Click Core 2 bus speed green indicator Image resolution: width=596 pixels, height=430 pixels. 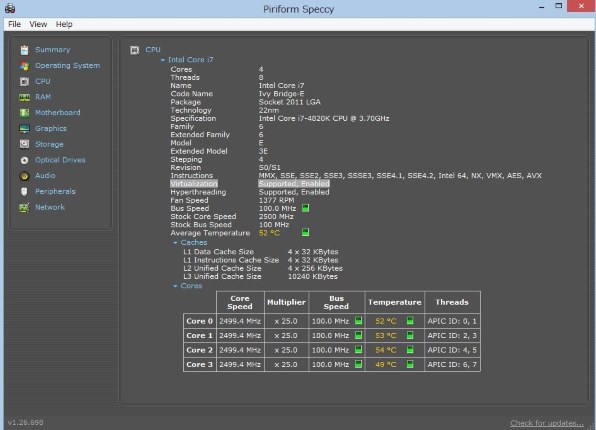coord(358,349)
